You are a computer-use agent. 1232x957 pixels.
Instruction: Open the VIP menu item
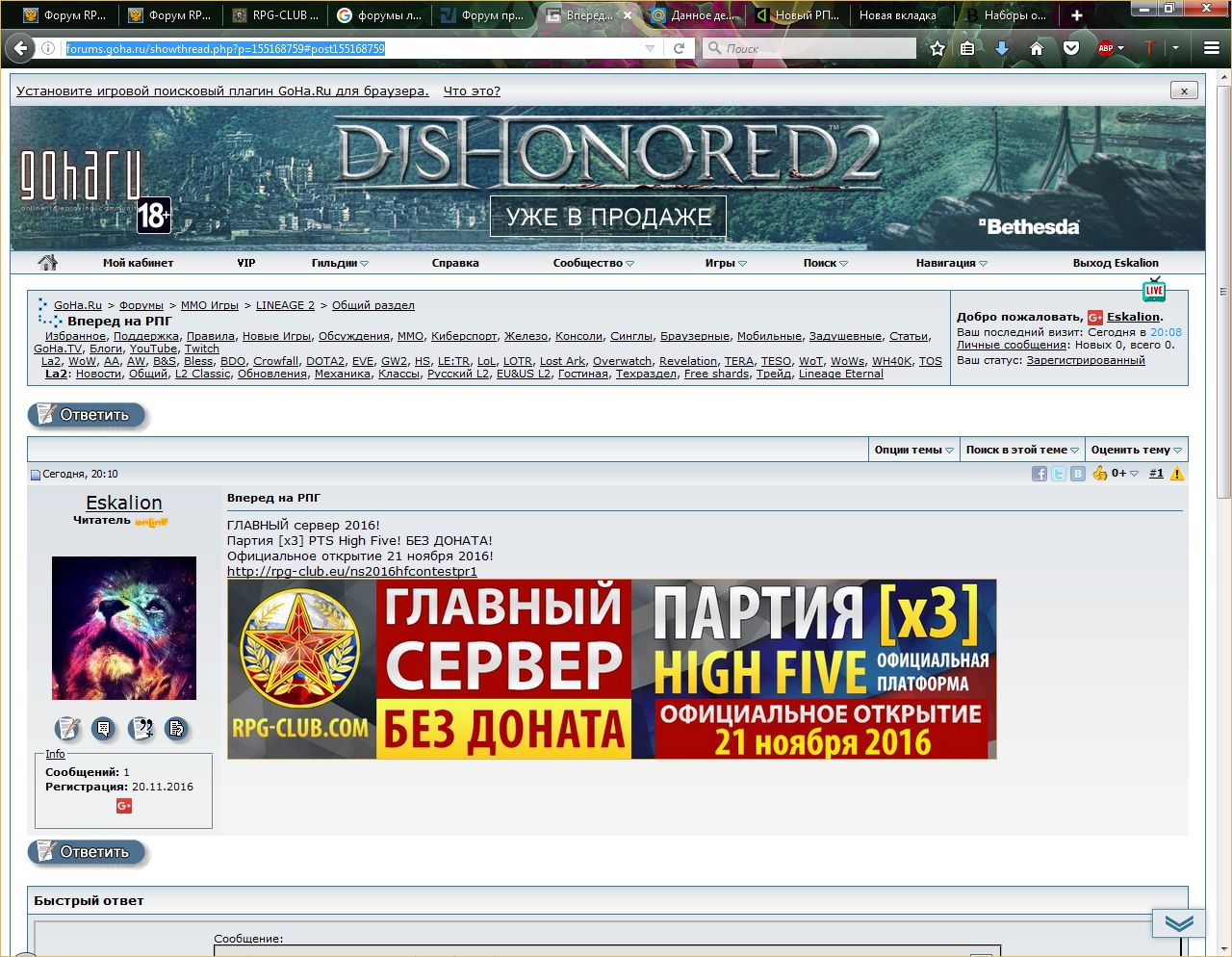pos(246,263)
